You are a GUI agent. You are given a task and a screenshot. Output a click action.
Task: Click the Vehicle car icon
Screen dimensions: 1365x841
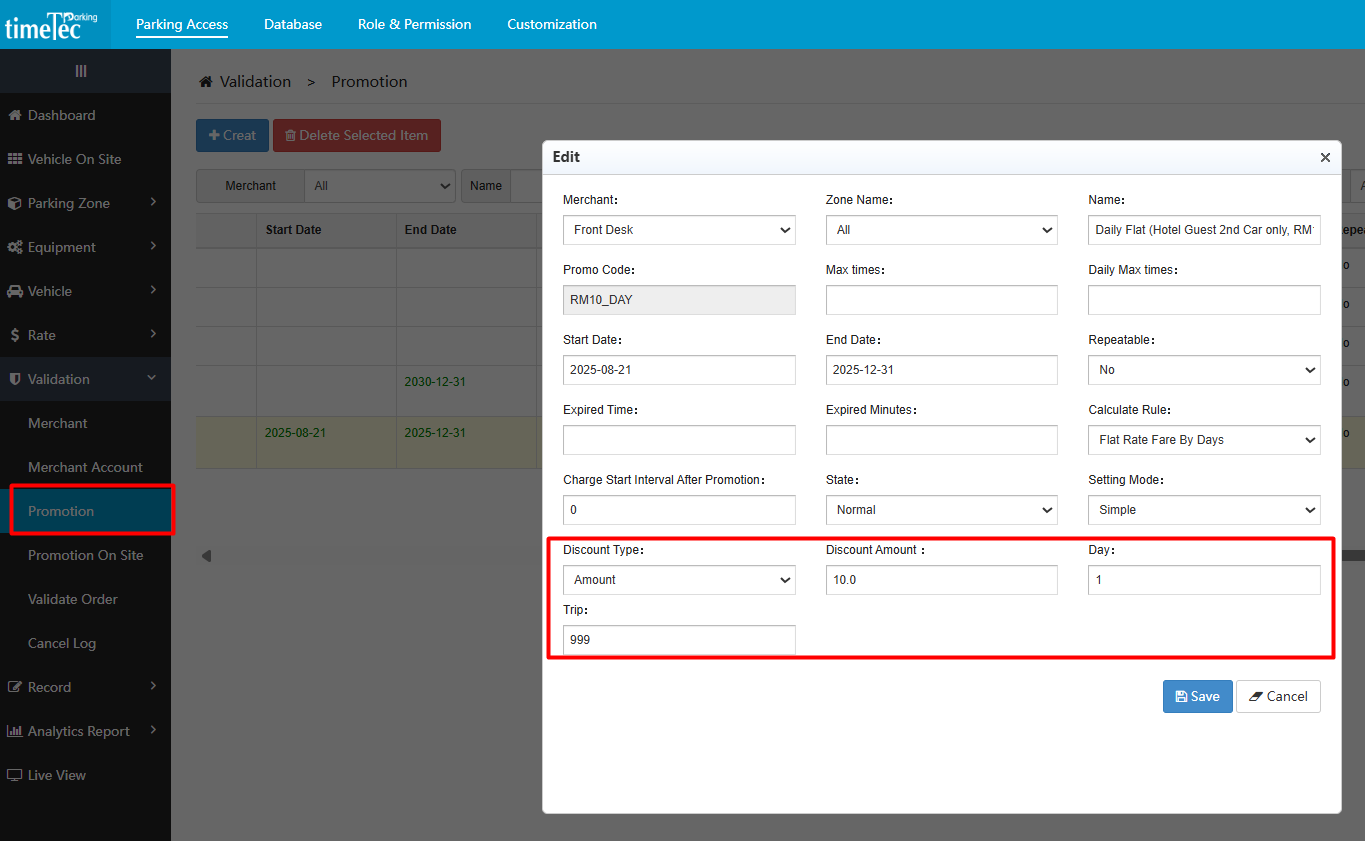(x=15, y=291)
